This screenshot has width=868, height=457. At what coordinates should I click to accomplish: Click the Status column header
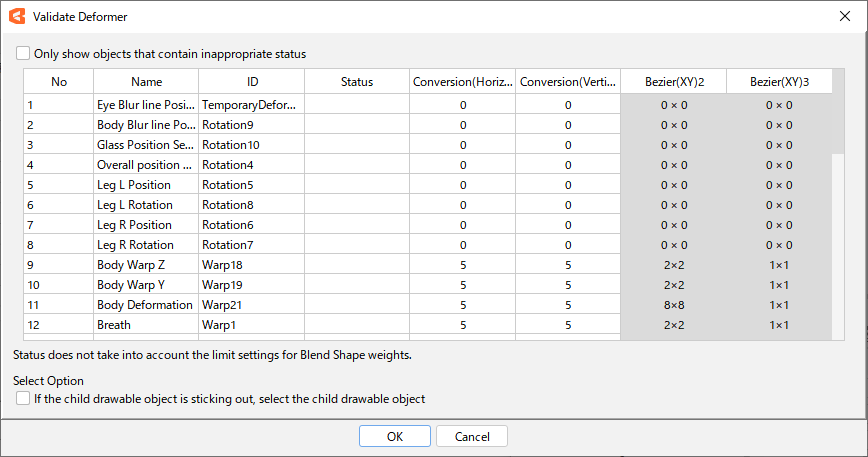click(x=357, y=82)
